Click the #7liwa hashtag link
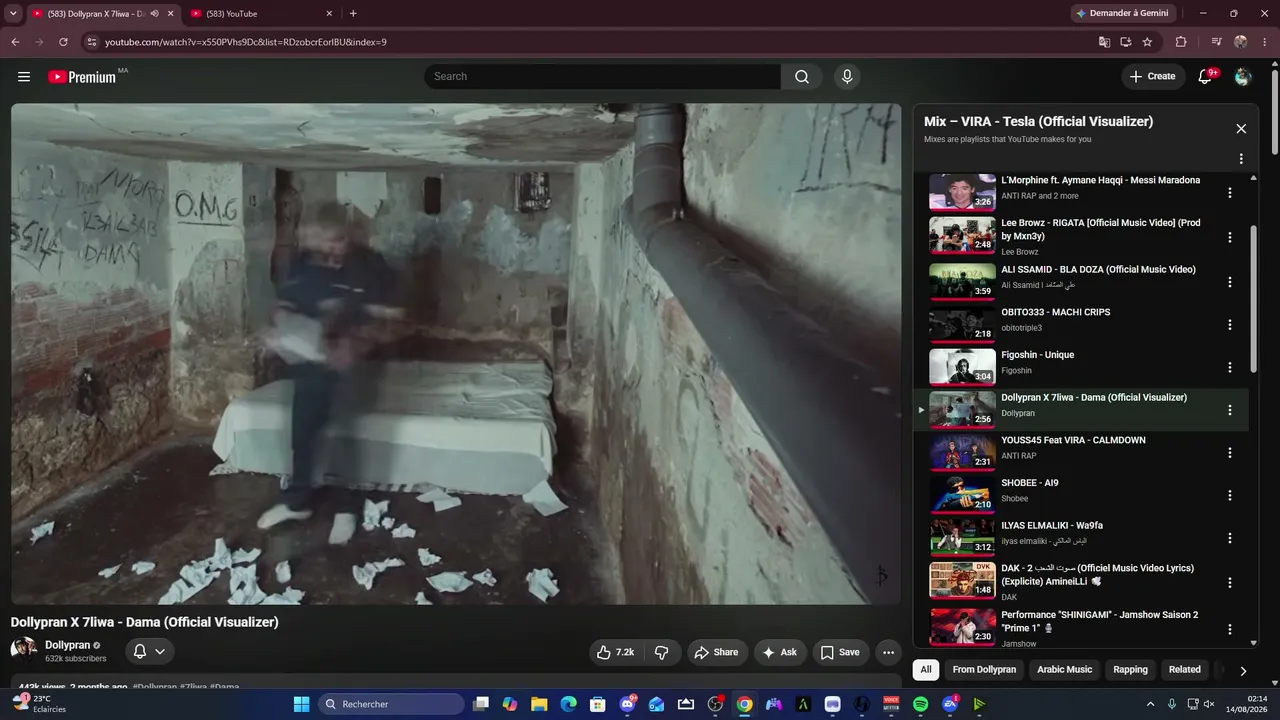Screen dimensions: 1280x720 pos(193,687)
